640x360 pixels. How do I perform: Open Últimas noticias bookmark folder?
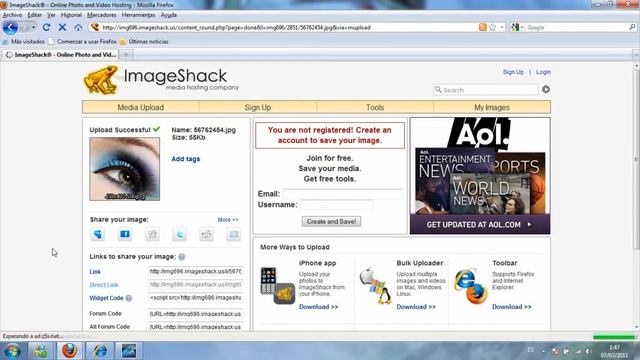[144, 42]
